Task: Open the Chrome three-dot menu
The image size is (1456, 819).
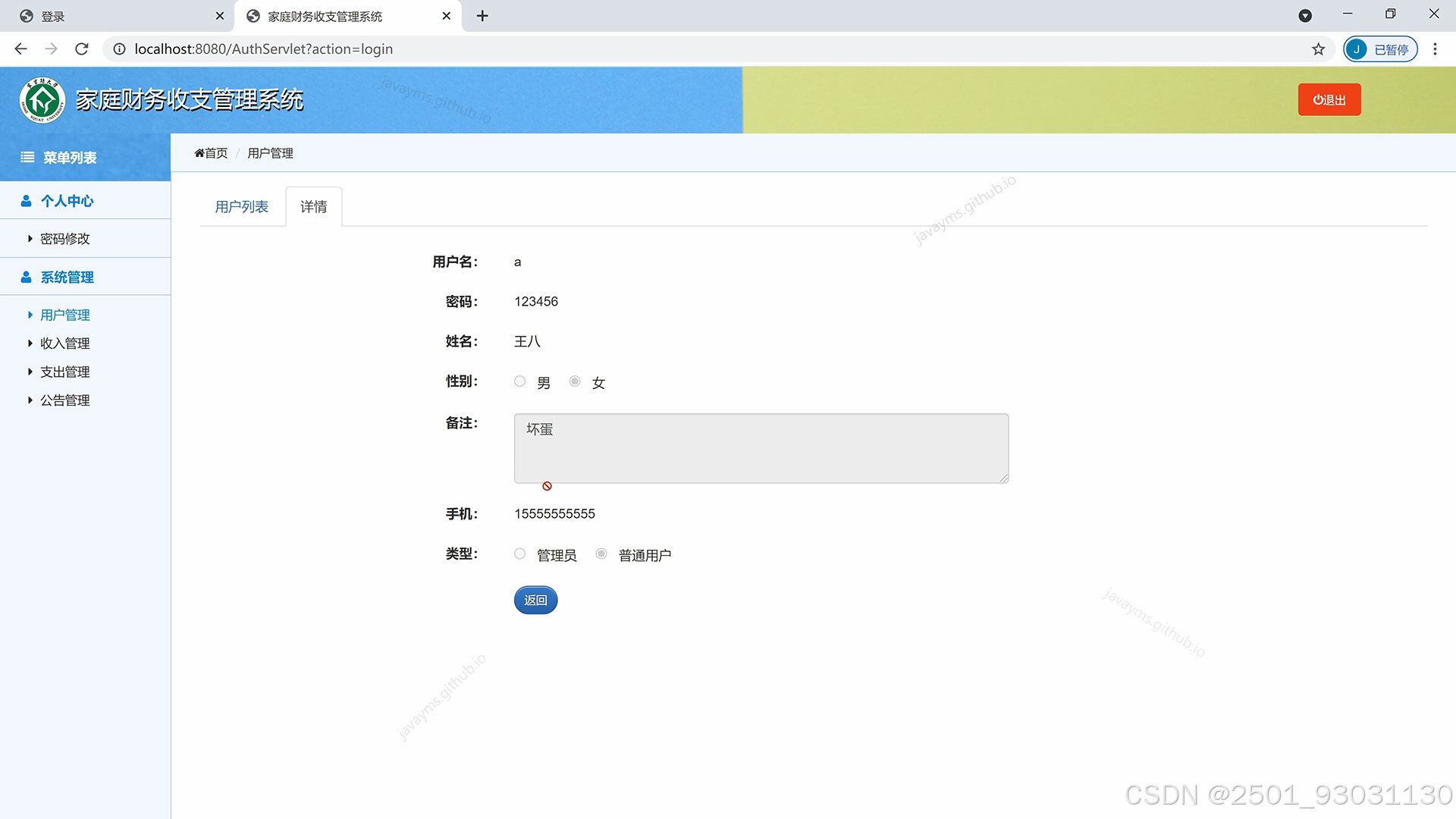Action: pyautogui.click(x=1435, y=49)
